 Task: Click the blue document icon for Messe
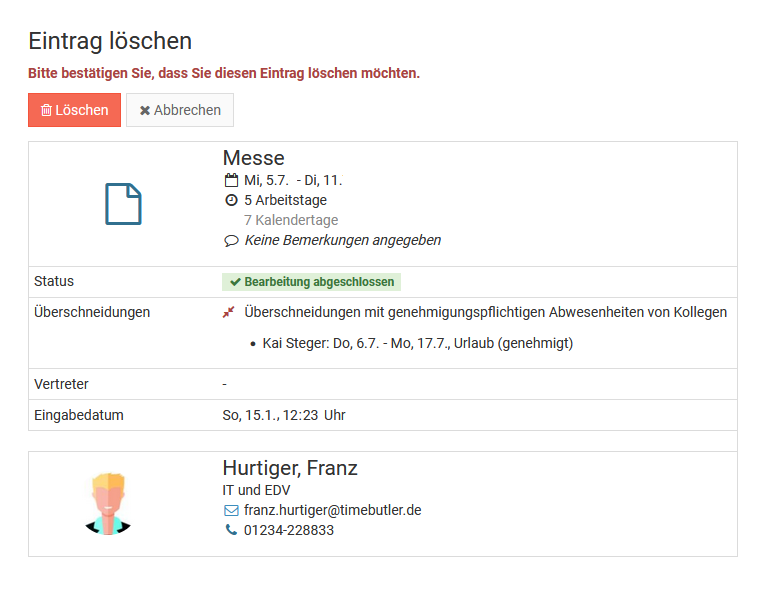[123, 204]
